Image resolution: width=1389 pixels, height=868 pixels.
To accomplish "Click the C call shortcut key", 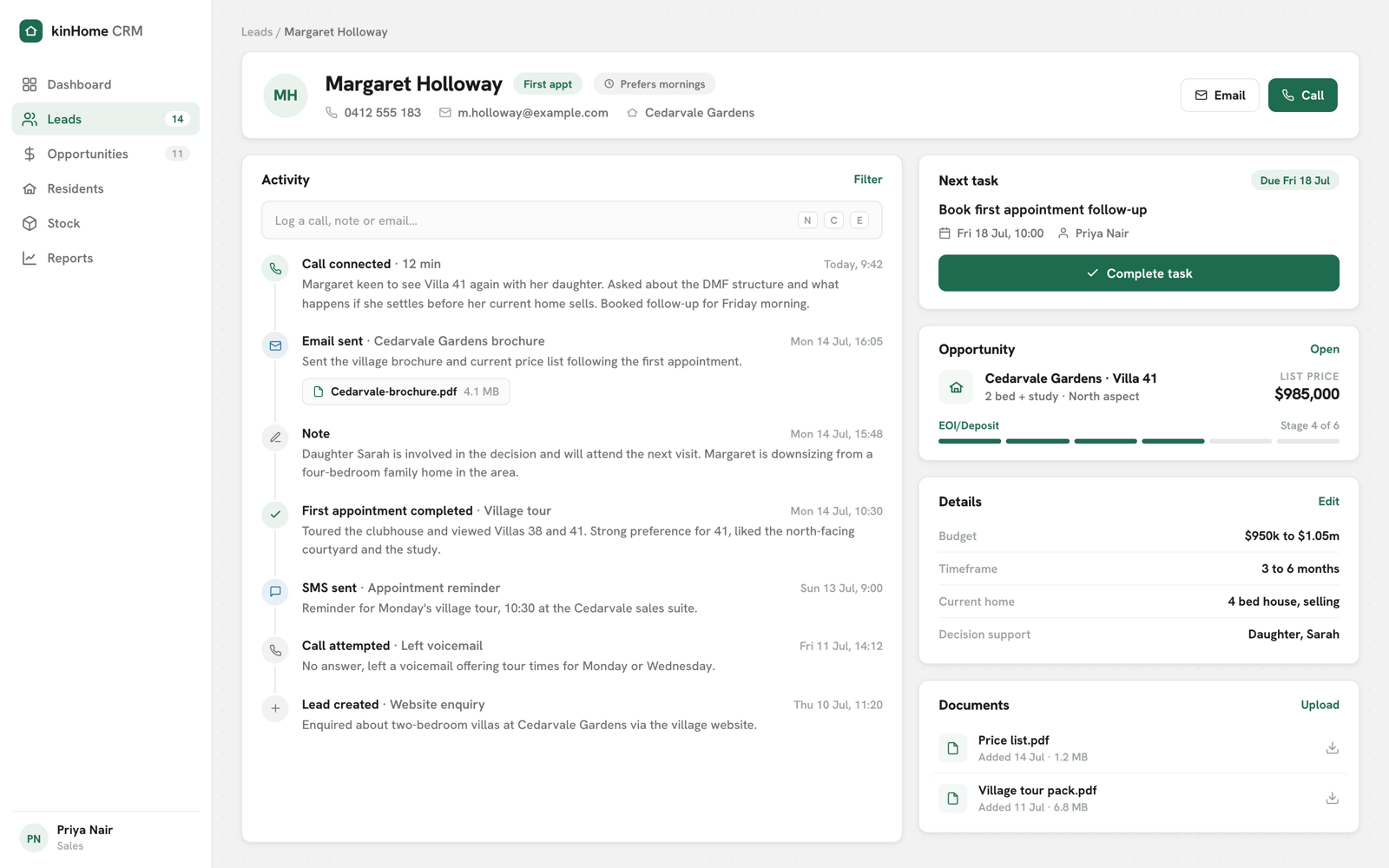I will [x=833, y=220].
